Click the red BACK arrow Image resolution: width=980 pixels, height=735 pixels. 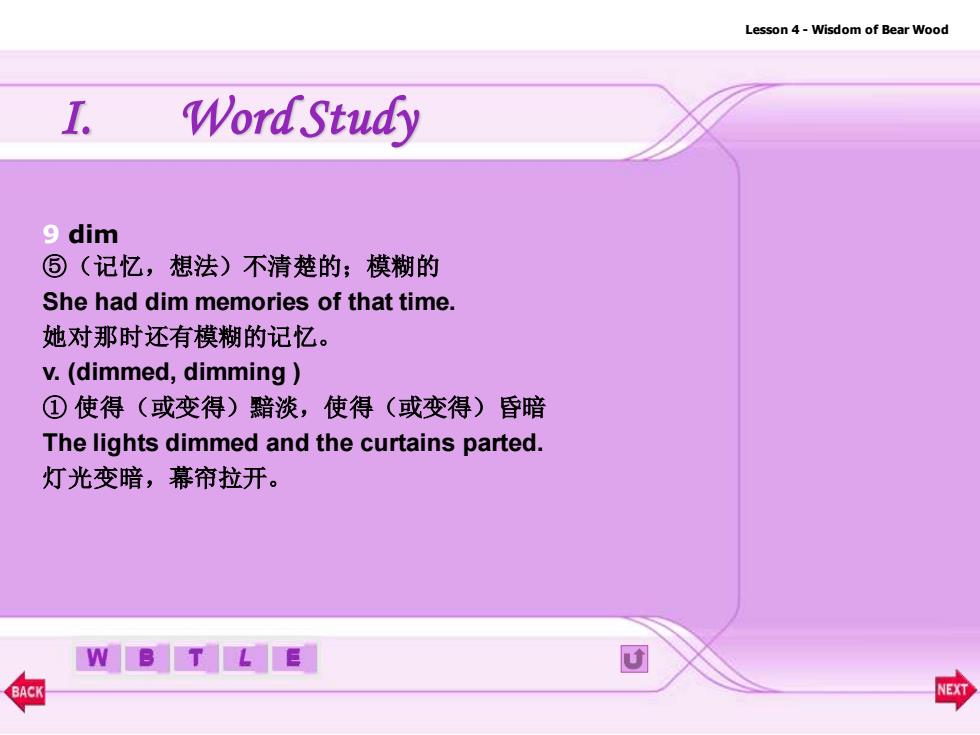tap(25, 691)
